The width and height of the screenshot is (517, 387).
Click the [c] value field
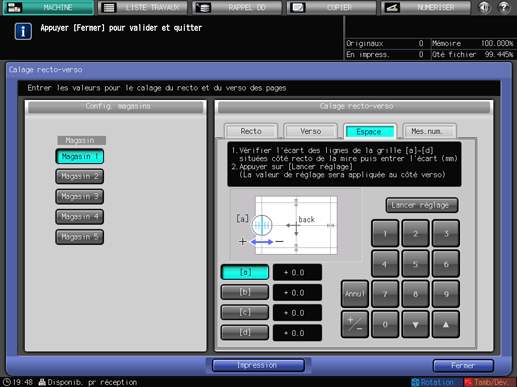[297, 313]
